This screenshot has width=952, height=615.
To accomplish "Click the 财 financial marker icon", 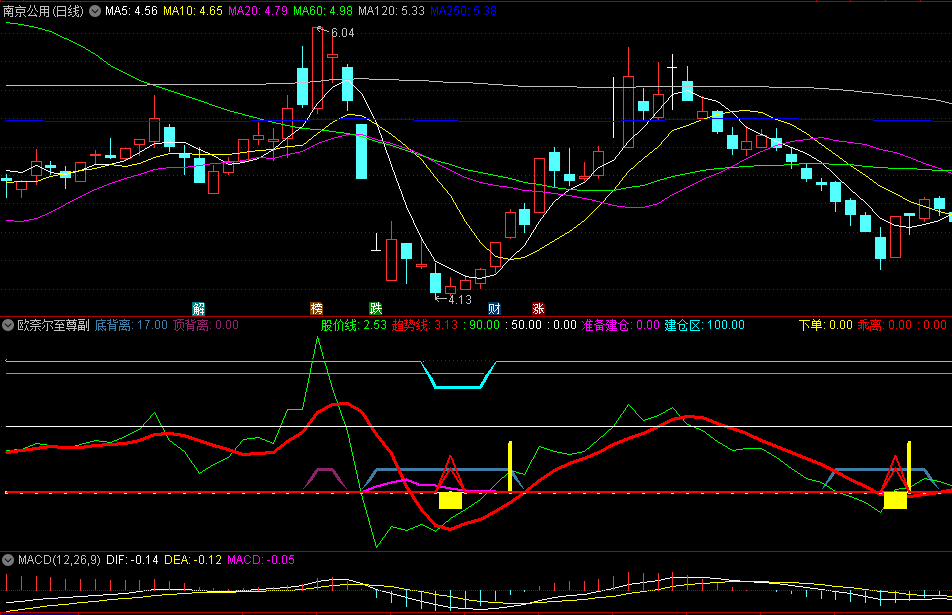I will (494, 308).
